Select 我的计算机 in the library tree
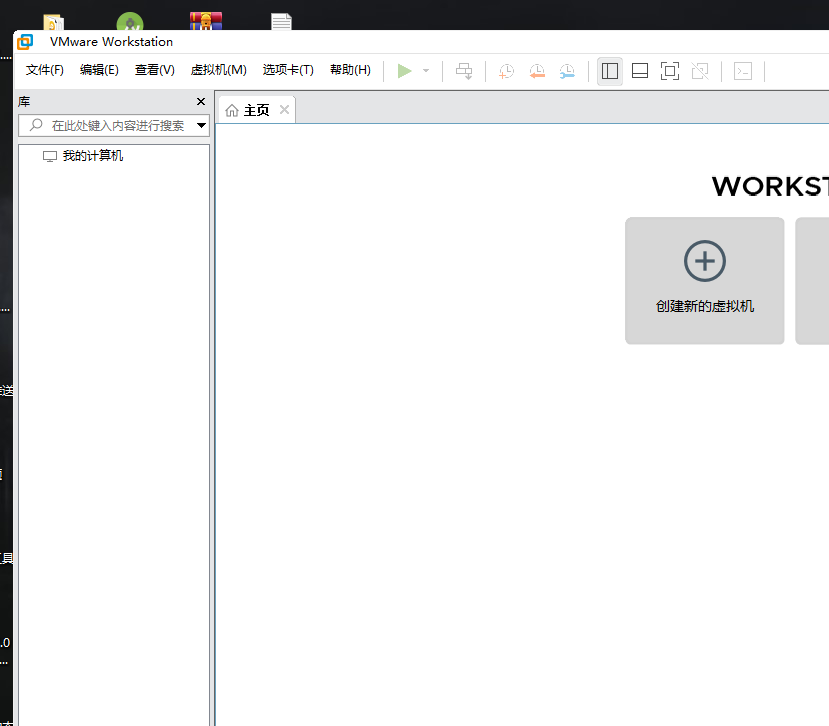829x726 pixels. [x=83, y=155]
